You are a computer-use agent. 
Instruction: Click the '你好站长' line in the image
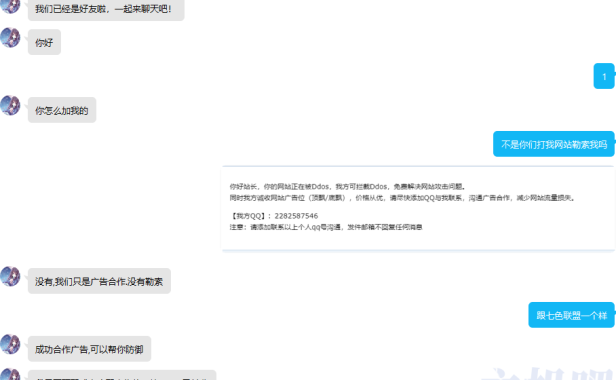tap(348, 187)
